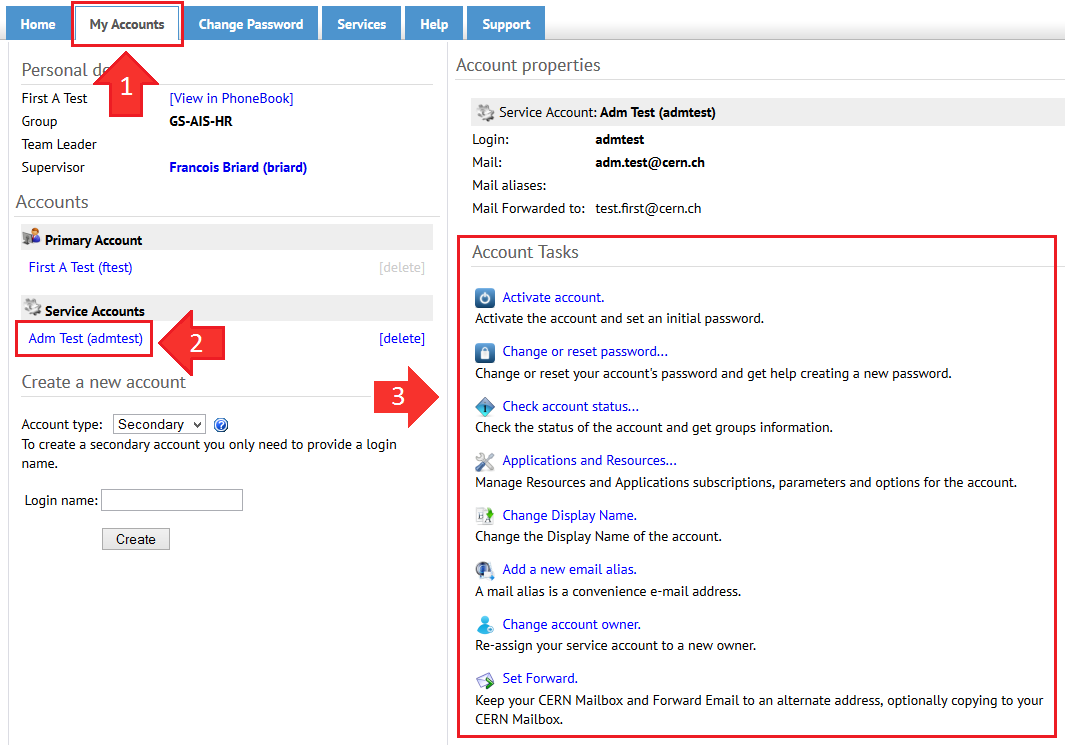This screenshot has height=745, width=1065.
Task: Open the Account type dropdown showing Secondary
Action: tap(159, 424)
